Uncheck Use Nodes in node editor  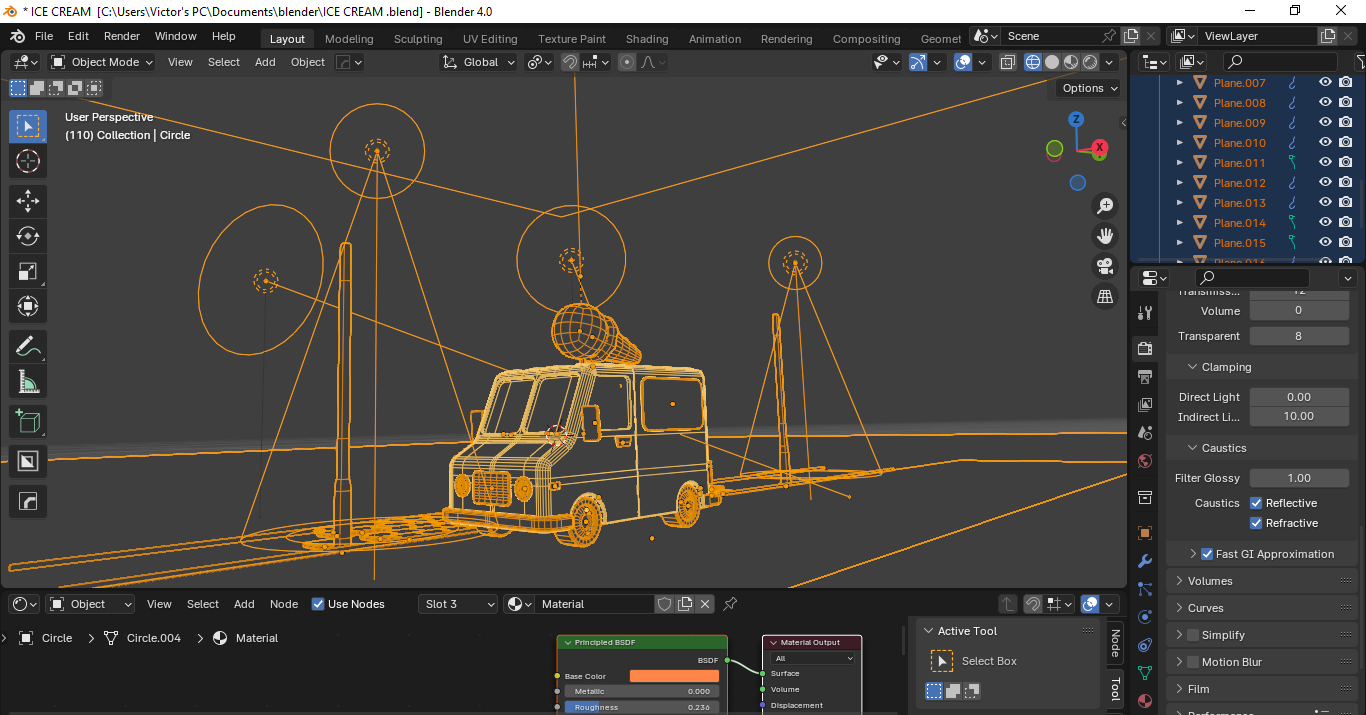(318, 604)
